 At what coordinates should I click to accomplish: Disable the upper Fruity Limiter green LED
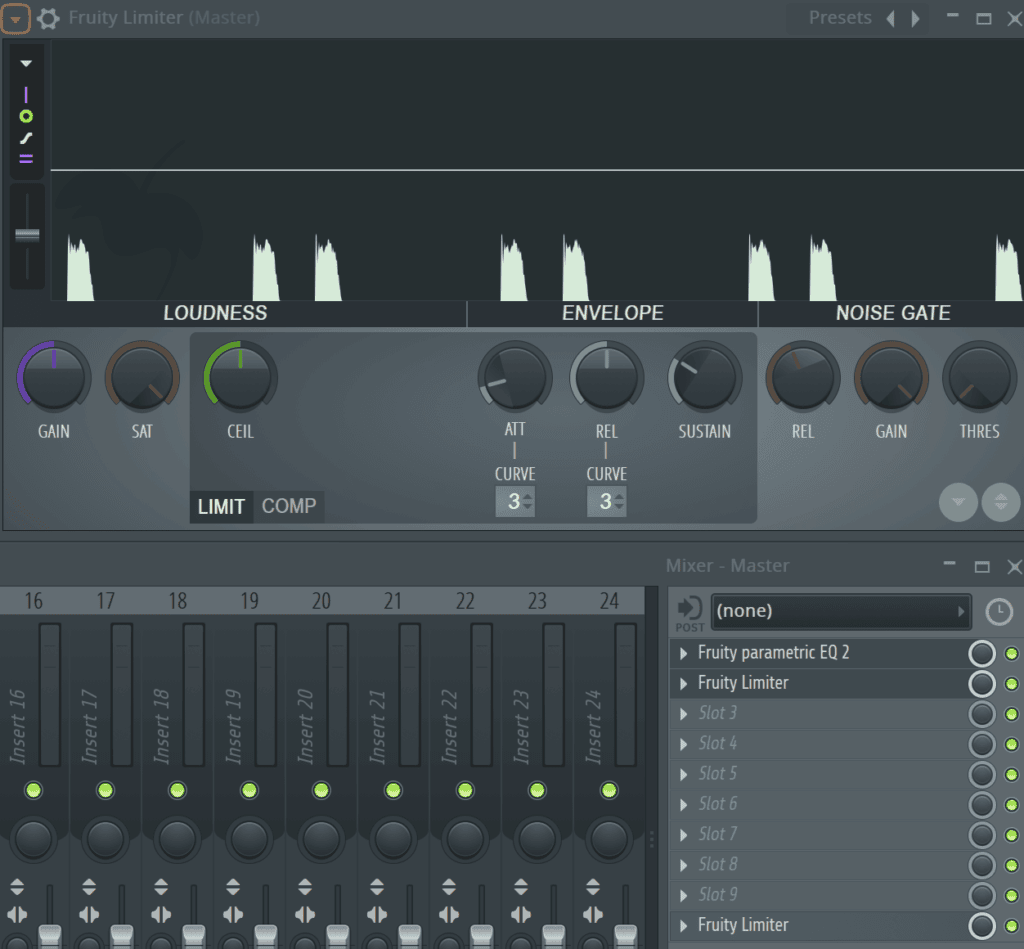pos(1011,684)
